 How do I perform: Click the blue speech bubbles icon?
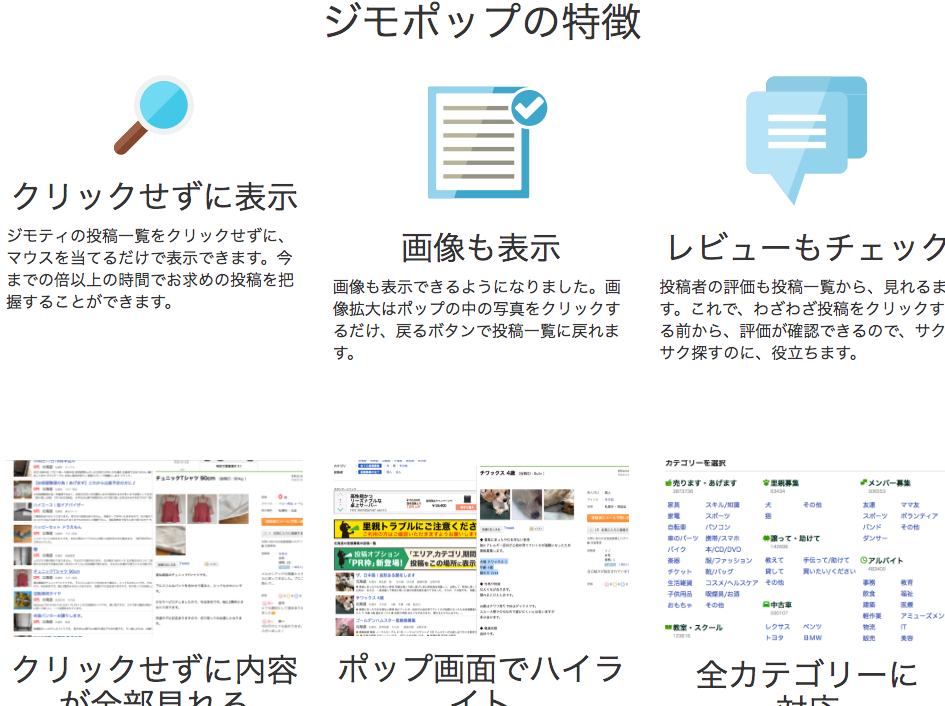point(806,140)
